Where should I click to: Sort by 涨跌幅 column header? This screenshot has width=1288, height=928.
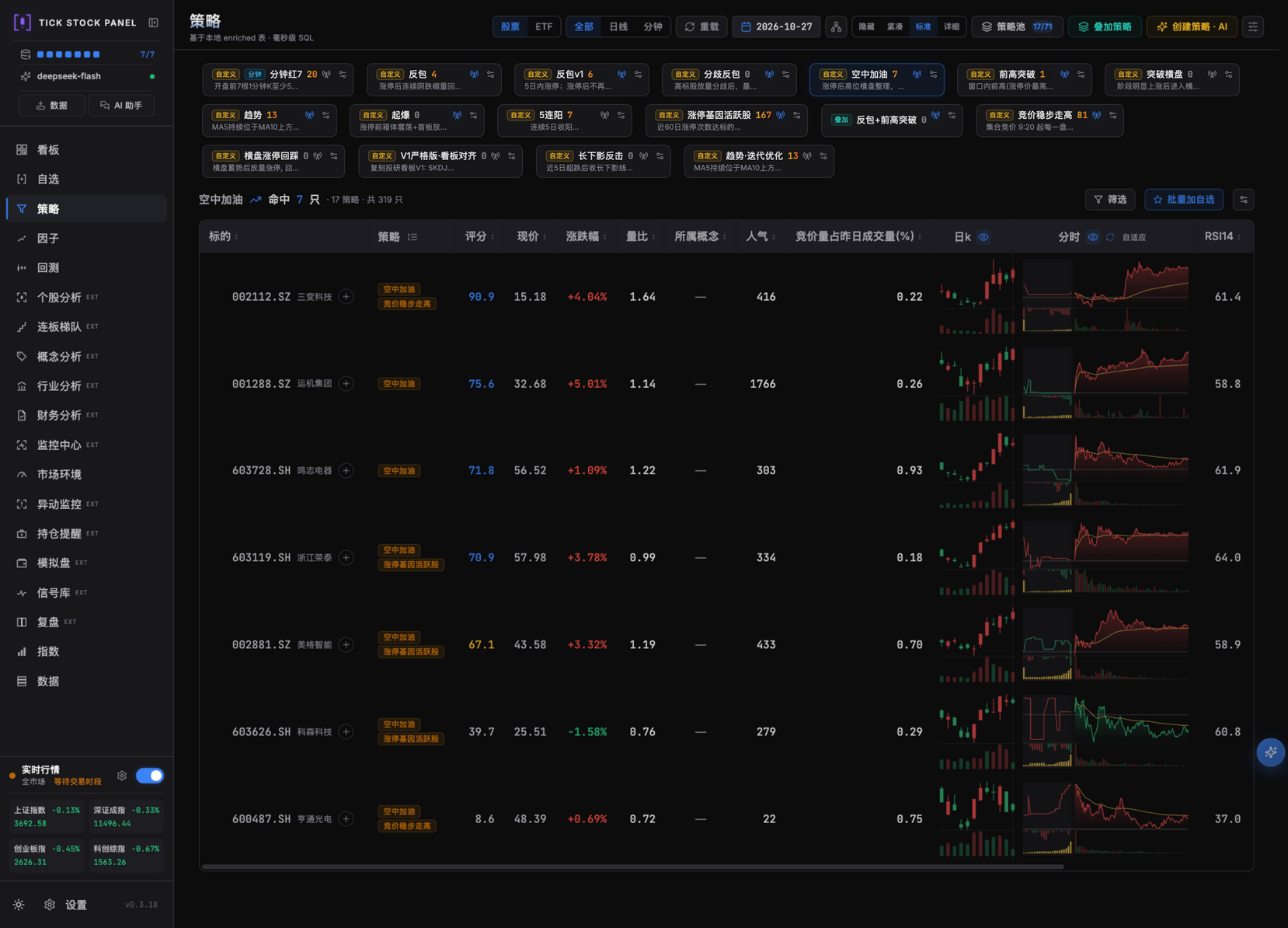point(587,236)
